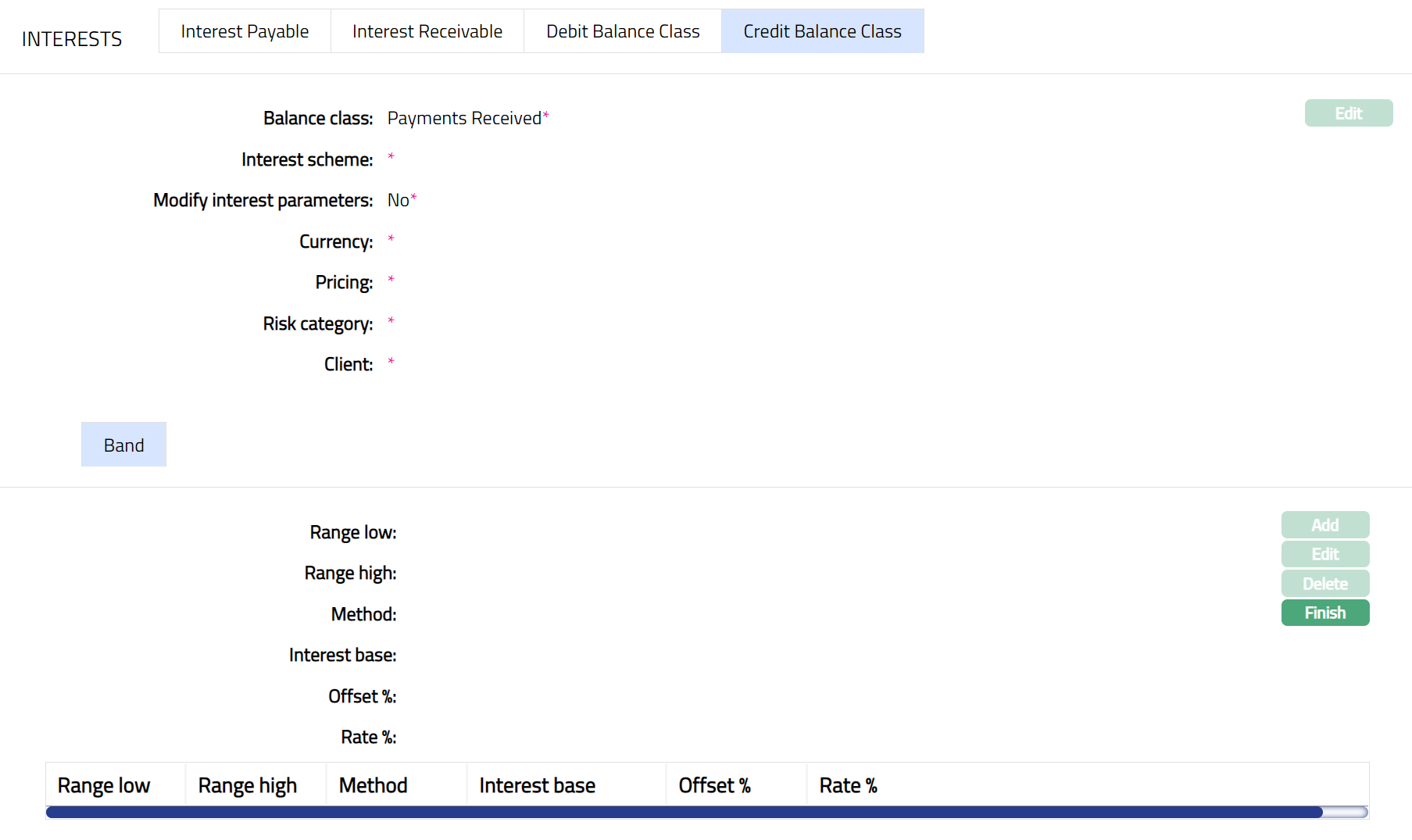Click the Edit button below Add
Image resolution: width=1412 pixels, height=840 pixels.
pyautogui.click(x=1324, y=554)
